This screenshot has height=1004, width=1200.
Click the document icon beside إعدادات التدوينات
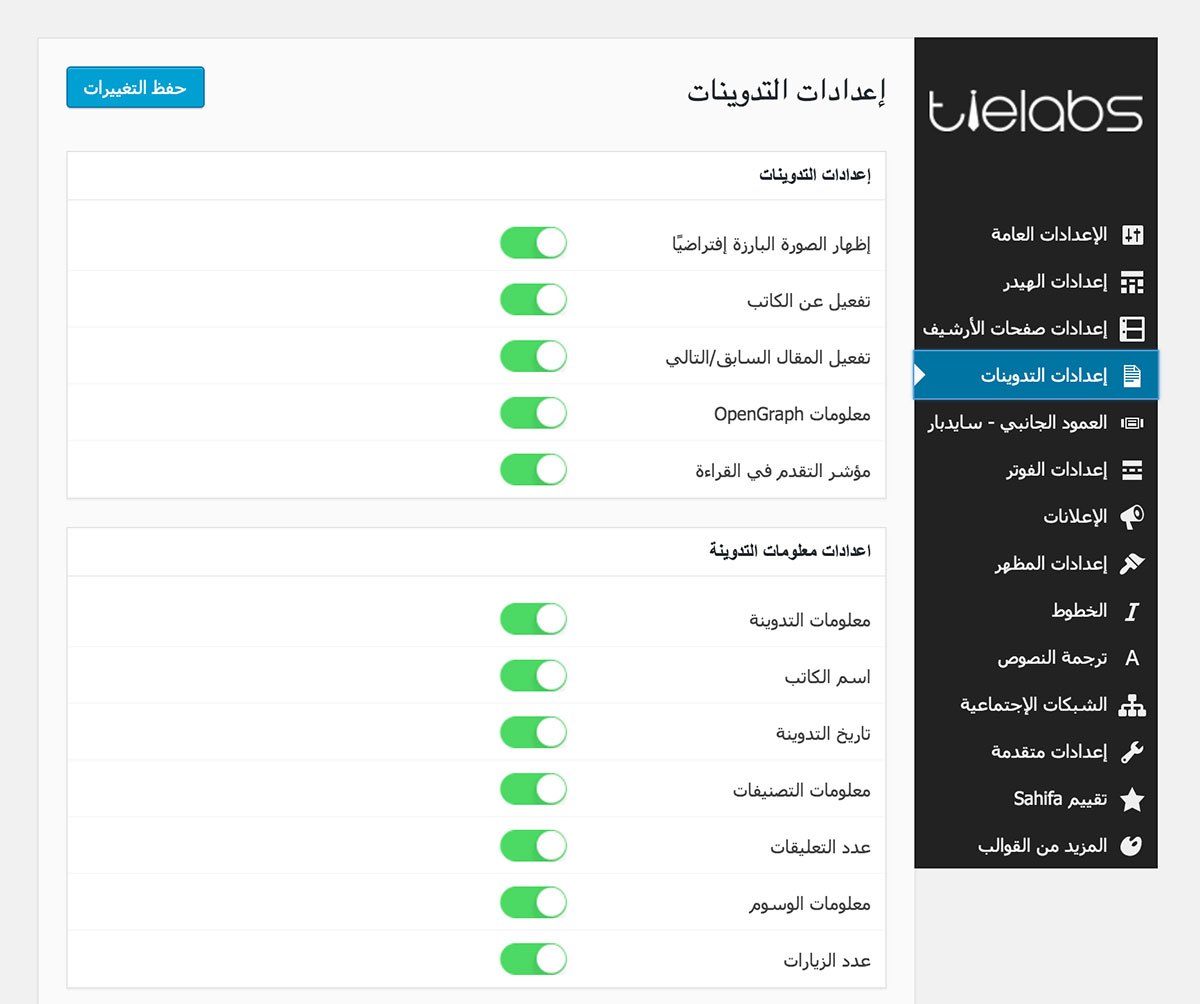[1132, 376]
